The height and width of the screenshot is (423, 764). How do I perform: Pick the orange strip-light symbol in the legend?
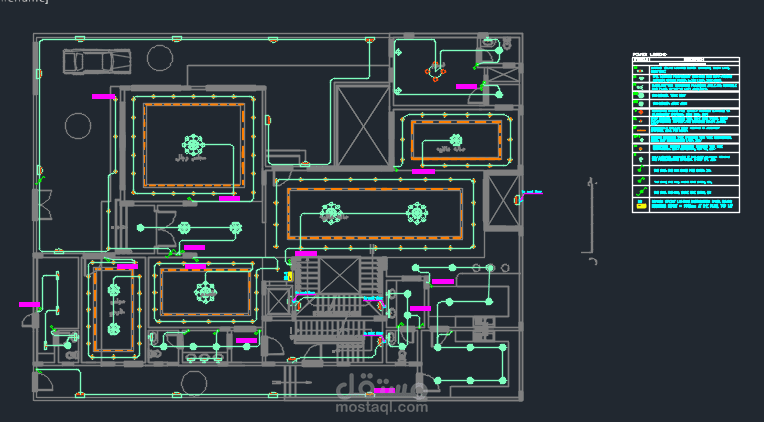[641, 130]
